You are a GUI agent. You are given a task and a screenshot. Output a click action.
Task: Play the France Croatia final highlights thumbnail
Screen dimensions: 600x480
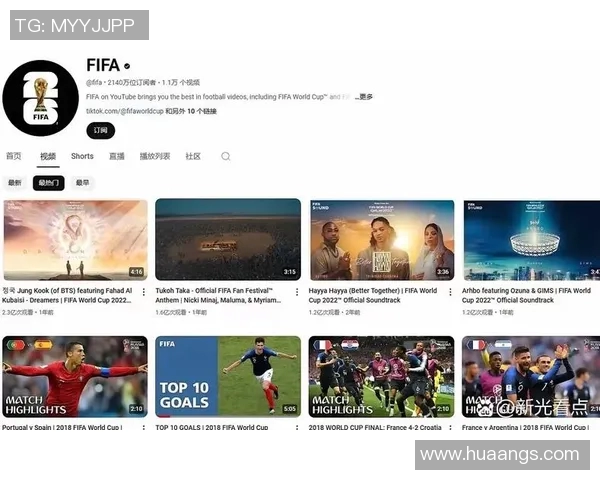click(x=382, y=377)
